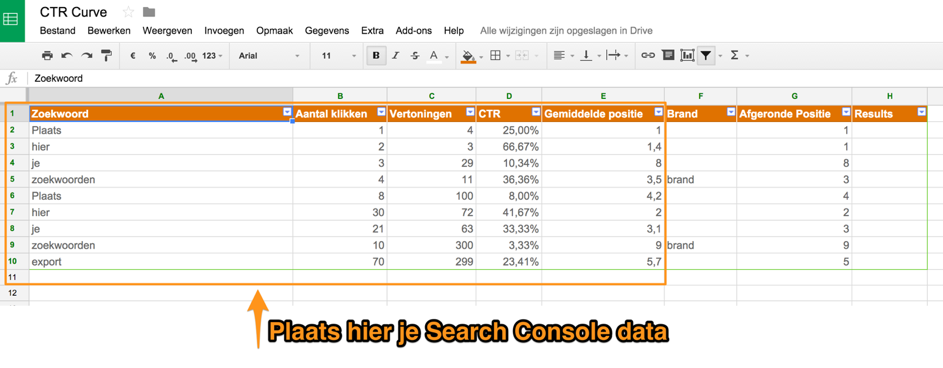The height and width of the screenshot is (368, 943).
Task: Open the Bewerken menu
Action: [x=109, y=31]
